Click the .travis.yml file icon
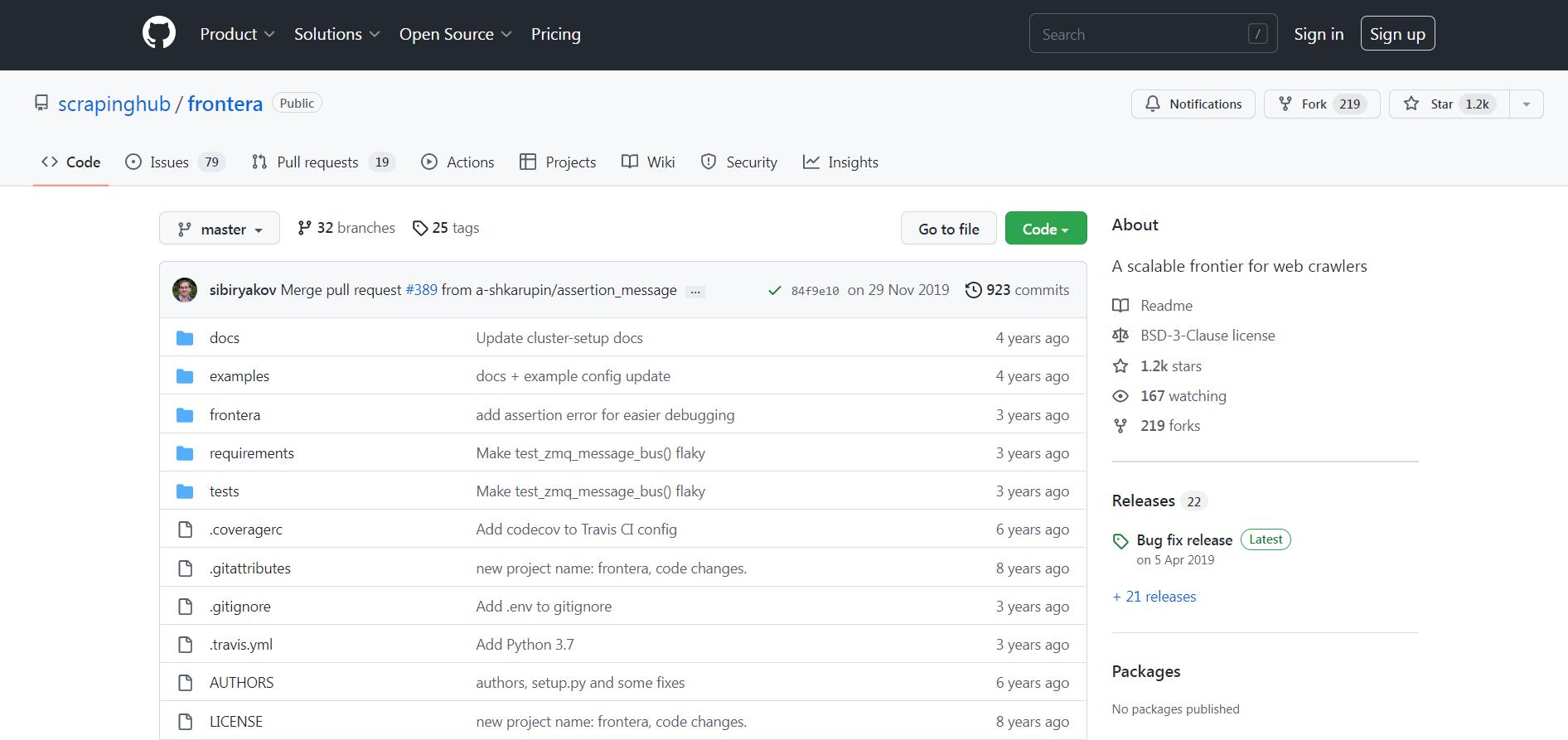Screen dimensions: 1568x740 (186, 645)
